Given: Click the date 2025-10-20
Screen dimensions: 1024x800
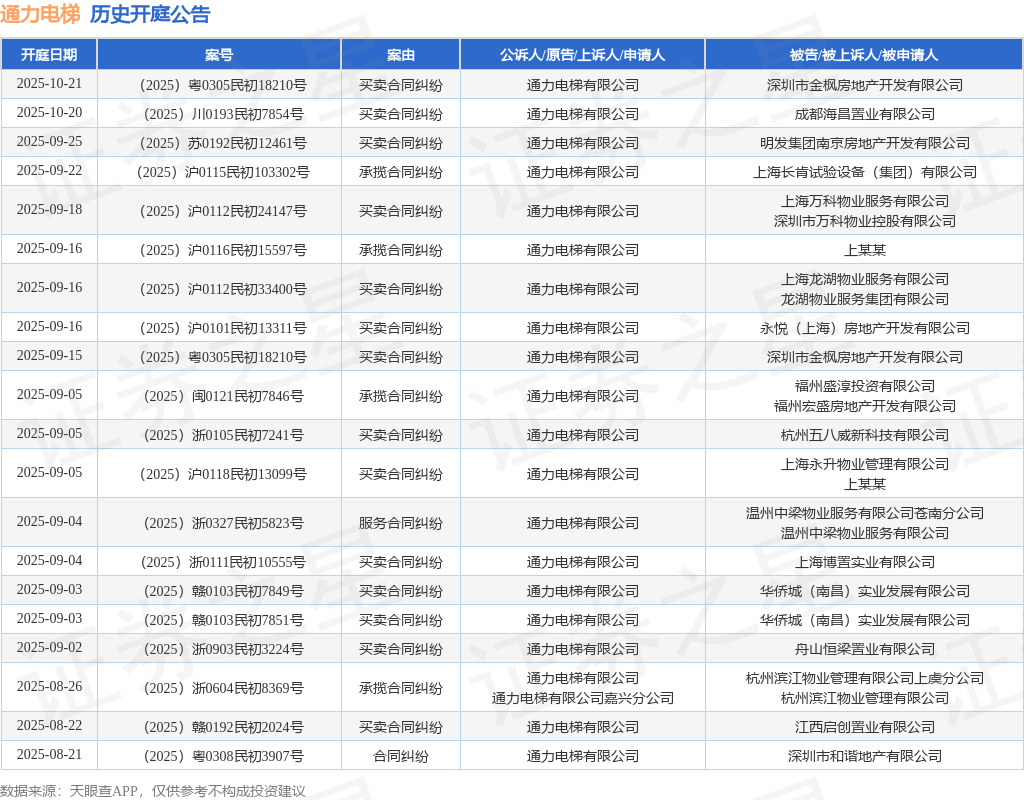Looking at the screenshot, I should pyautogui.click(x=49, y=112).
